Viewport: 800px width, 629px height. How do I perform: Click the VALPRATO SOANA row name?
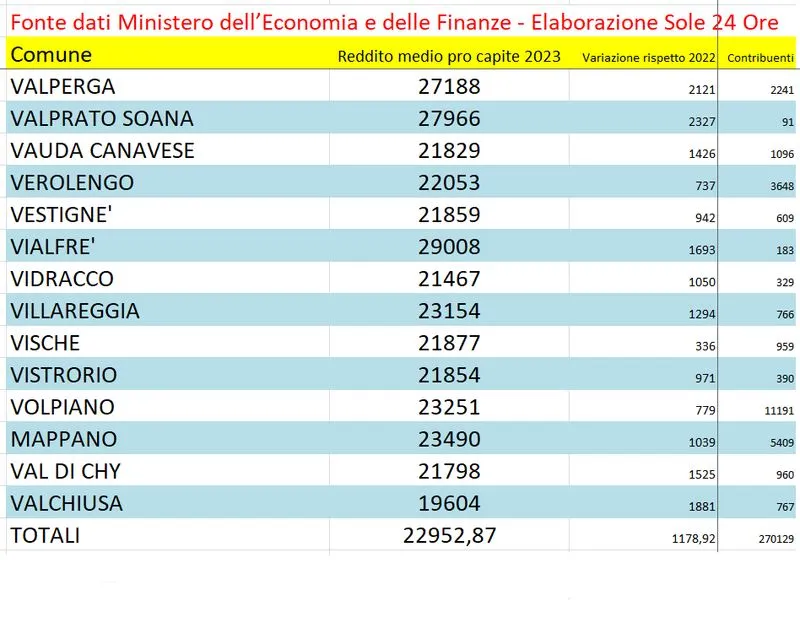coord(101,119)
